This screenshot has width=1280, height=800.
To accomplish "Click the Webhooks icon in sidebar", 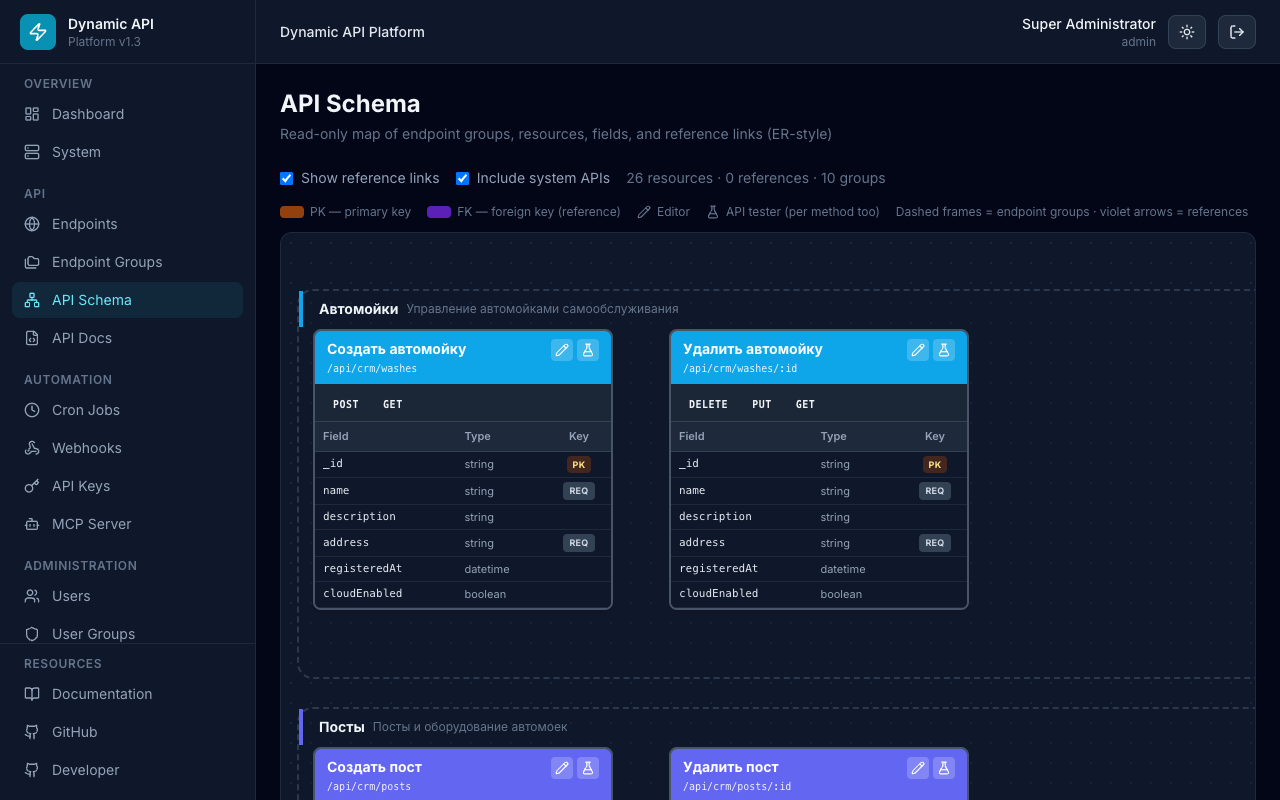I will [x=32, y=448].
